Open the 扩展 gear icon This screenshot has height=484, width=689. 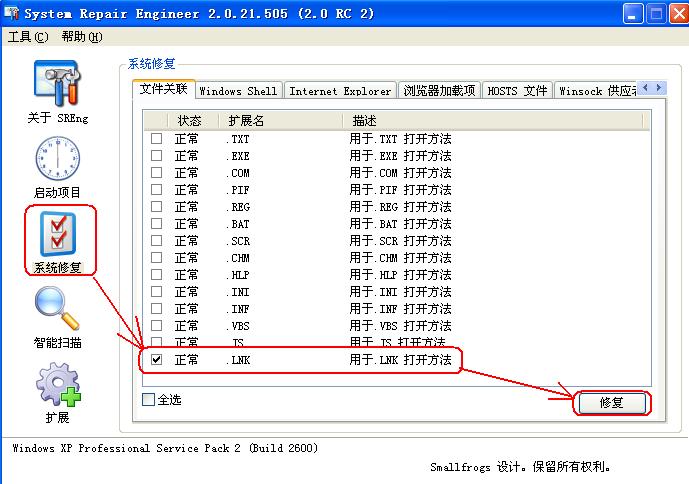58,384
